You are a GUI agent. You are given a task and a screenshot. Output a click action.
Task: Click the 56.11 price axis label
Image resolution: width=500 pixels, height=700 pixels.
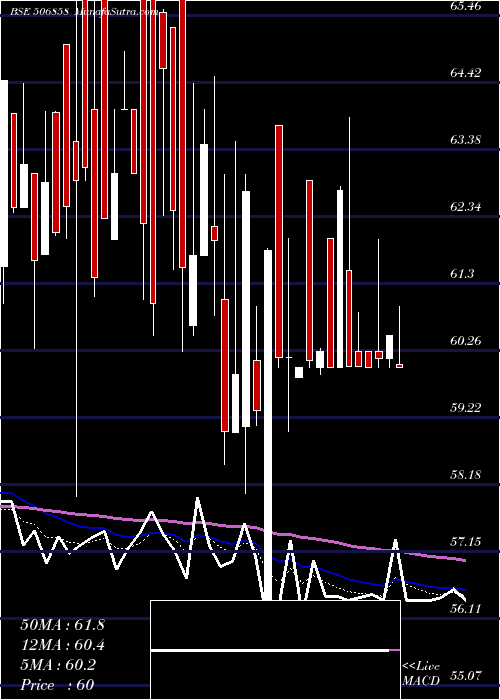click(466, 609)
